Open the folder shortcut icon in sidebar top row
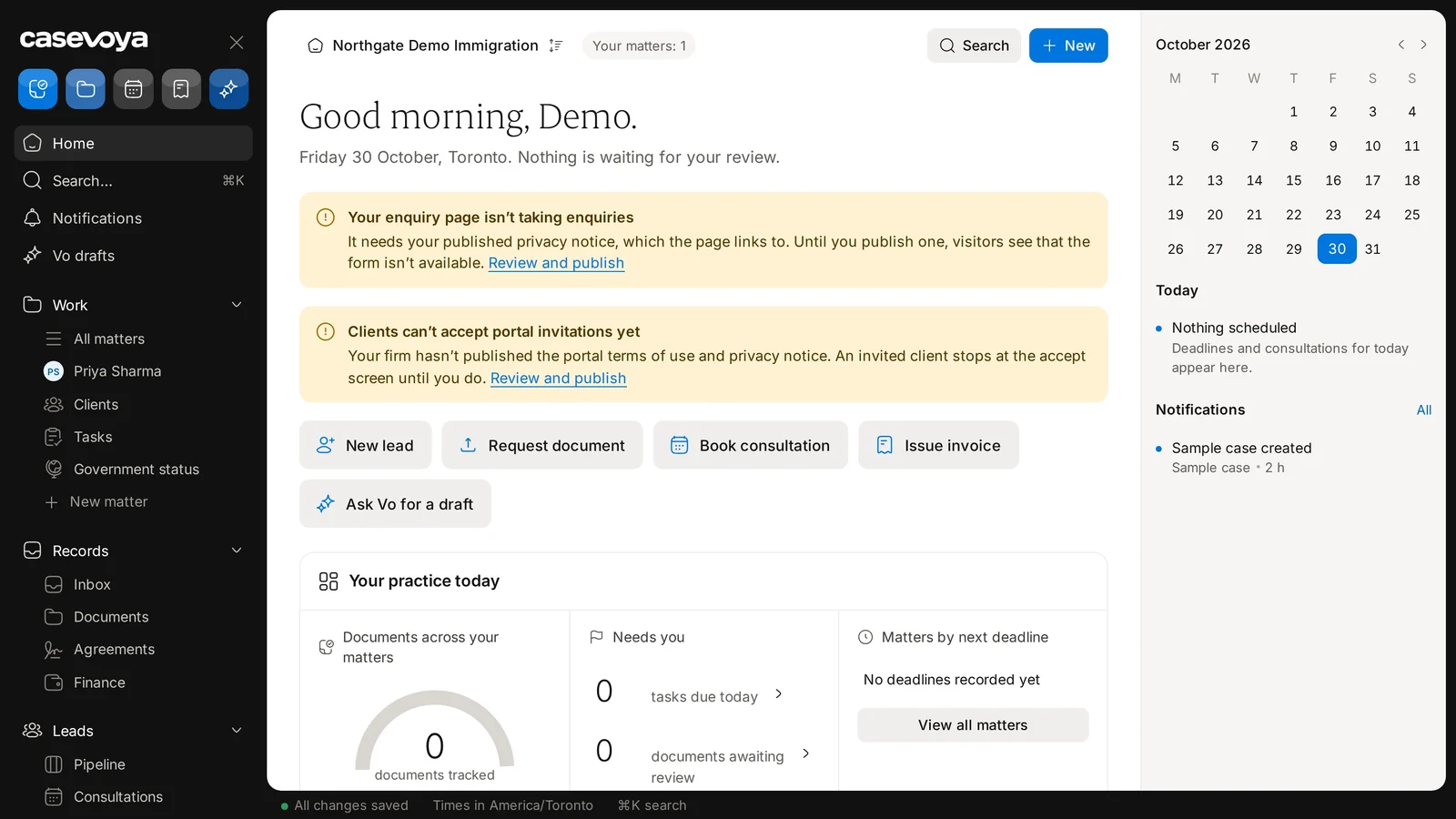 tap(86, 89)
